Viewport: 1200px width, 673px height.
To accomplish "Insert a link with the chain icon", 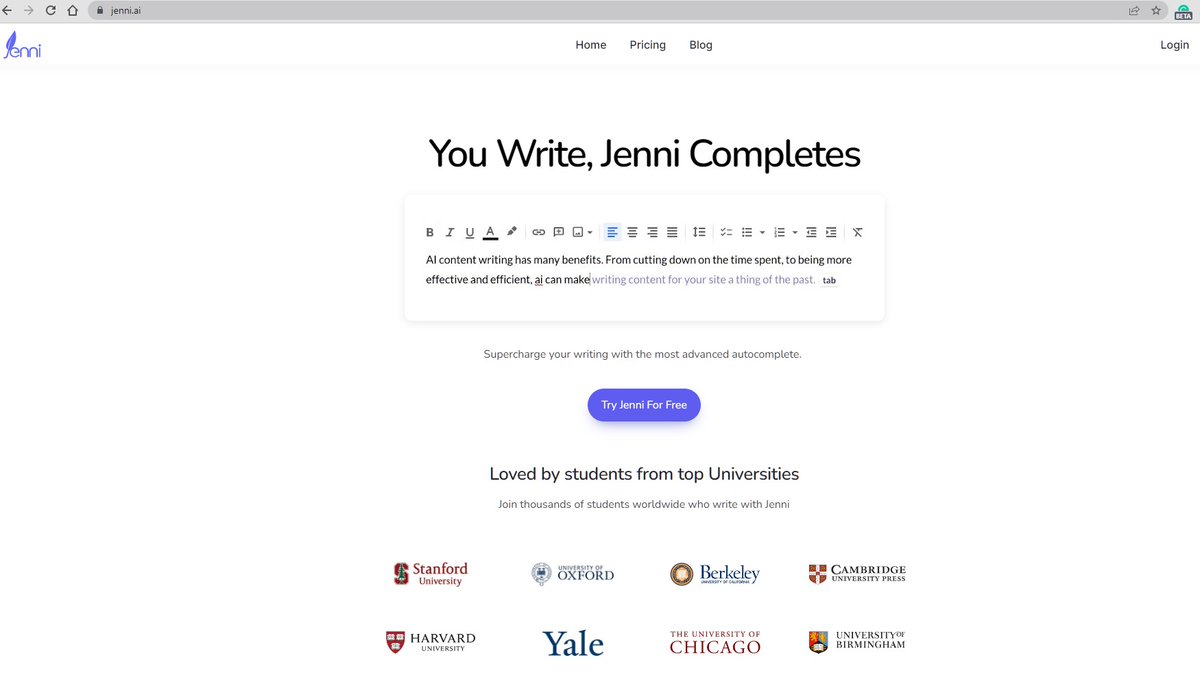I will click(x=539, y=232).
